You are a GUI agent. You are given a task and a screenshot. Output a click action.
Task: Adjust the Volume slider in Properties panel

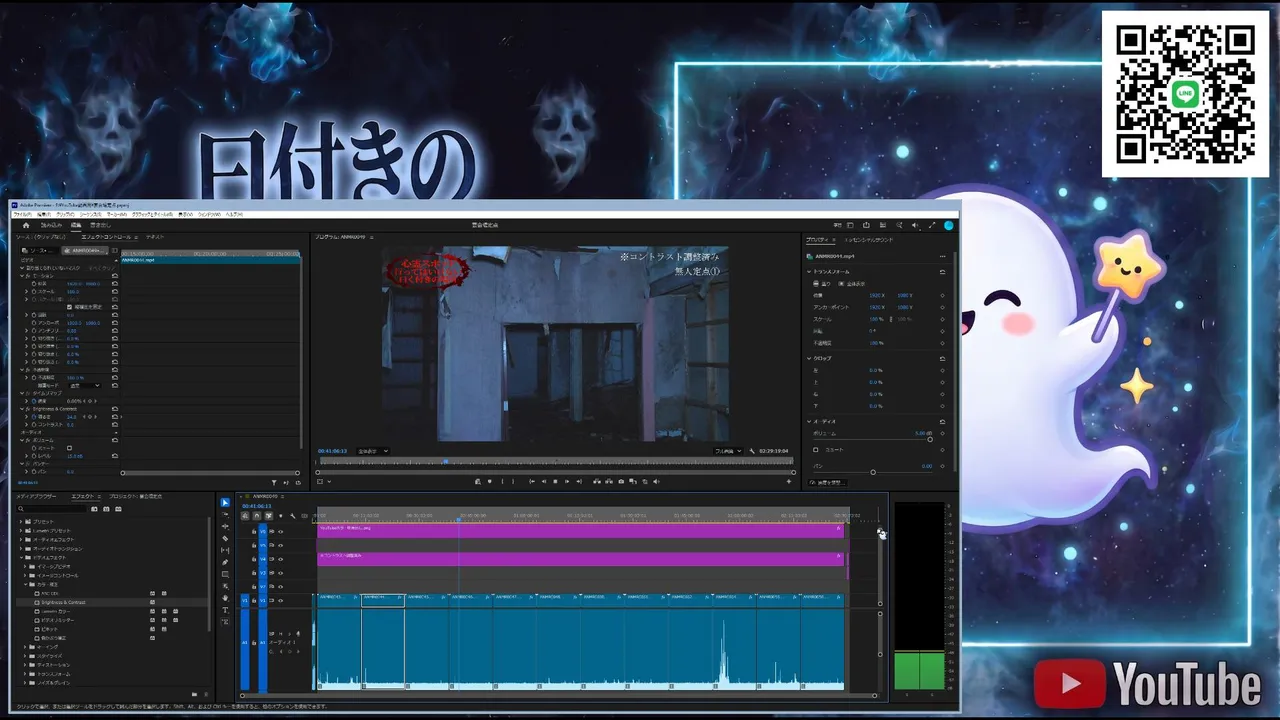(x=930, y=439)
